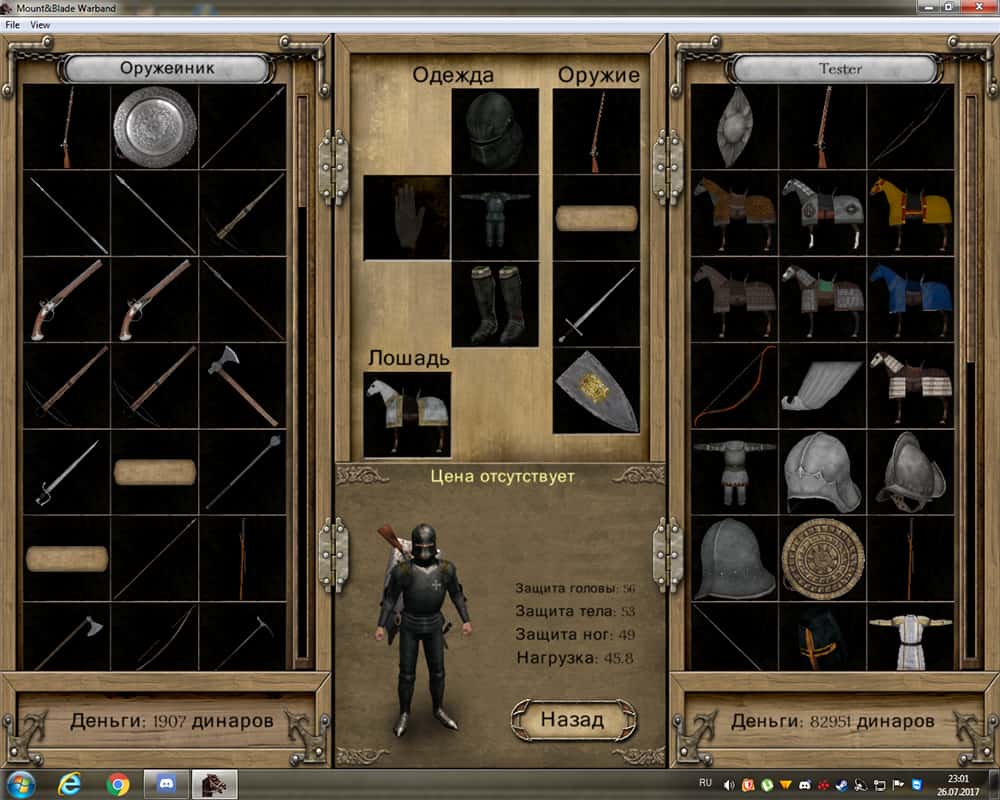This screenshot has height=800, width=1000.
Task: Click the empty gloves slot
Action: tap(407, 217)
